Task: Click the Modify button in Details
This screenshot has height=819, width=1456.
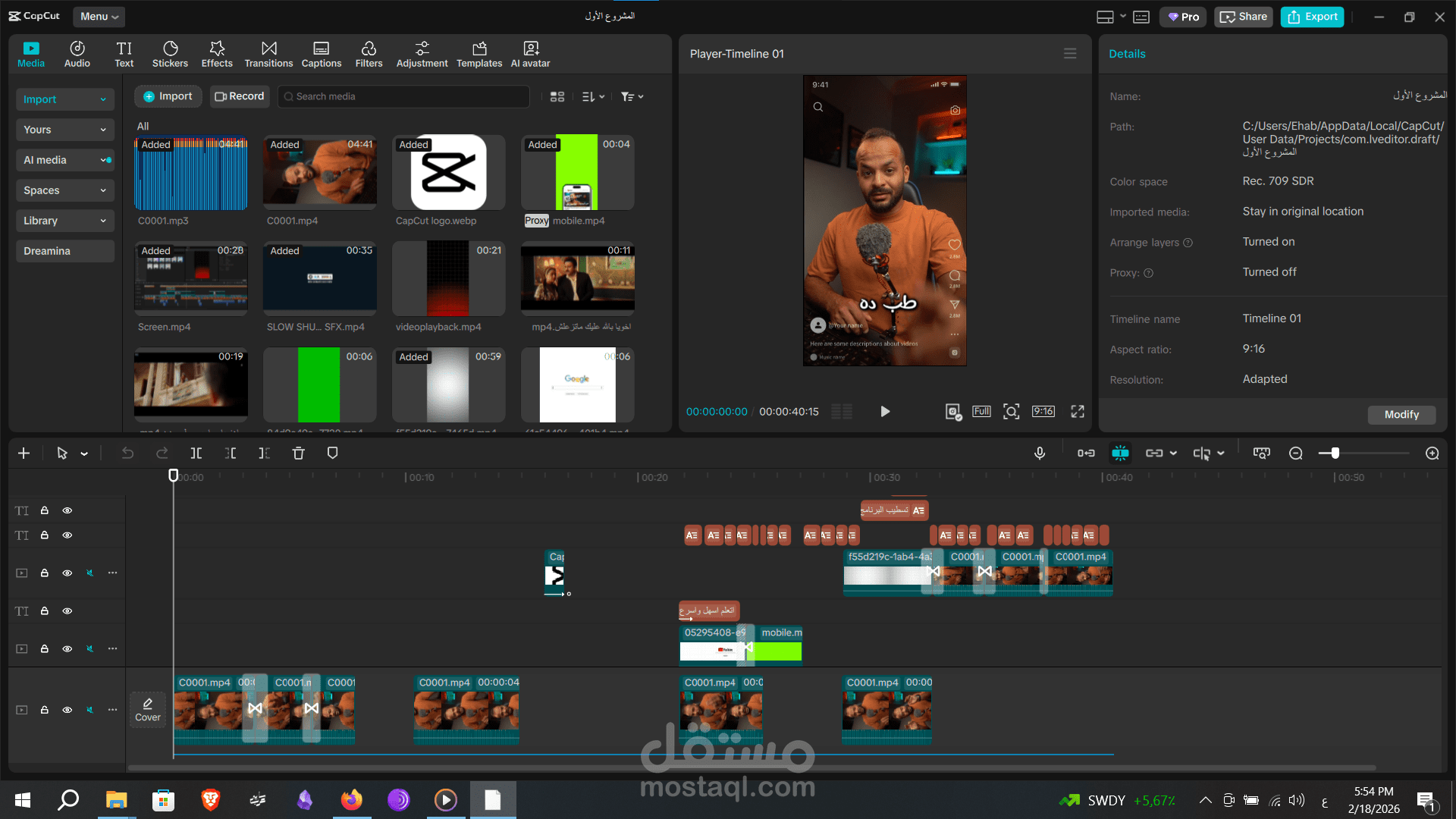Action: click(1401, 414)
